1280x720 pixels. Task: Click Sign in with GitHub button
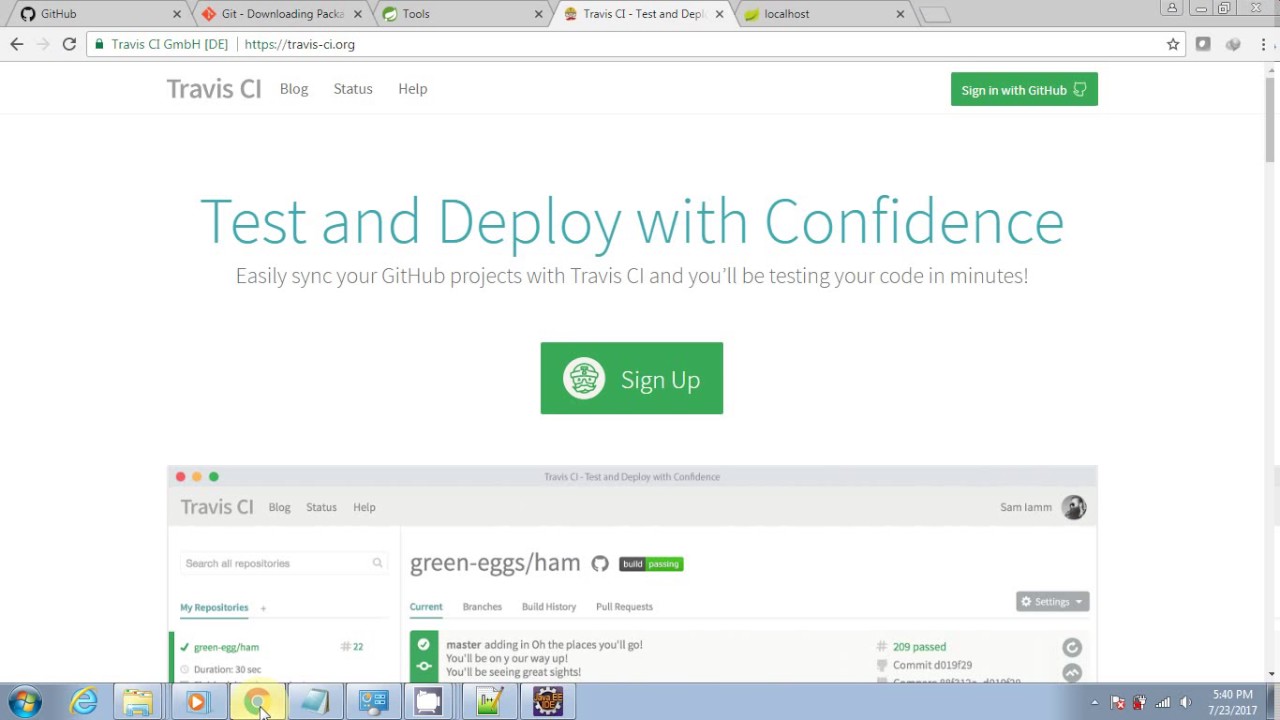1024,89
